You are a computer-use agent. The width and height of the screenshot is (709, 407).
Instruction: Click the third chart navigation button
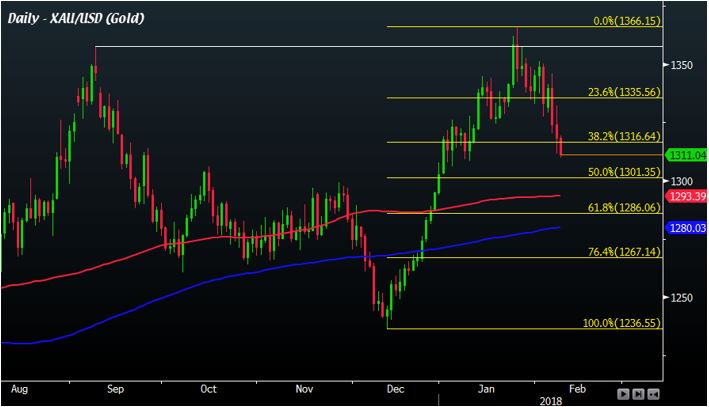click(653, 394)
